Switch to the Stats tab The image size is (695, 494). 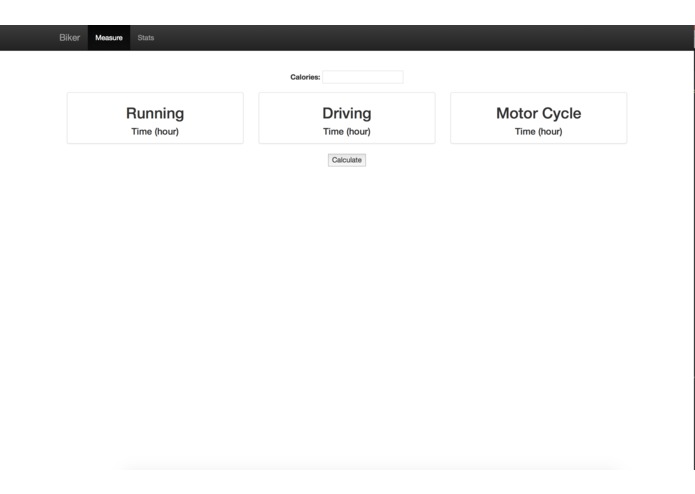pos(146,38)
